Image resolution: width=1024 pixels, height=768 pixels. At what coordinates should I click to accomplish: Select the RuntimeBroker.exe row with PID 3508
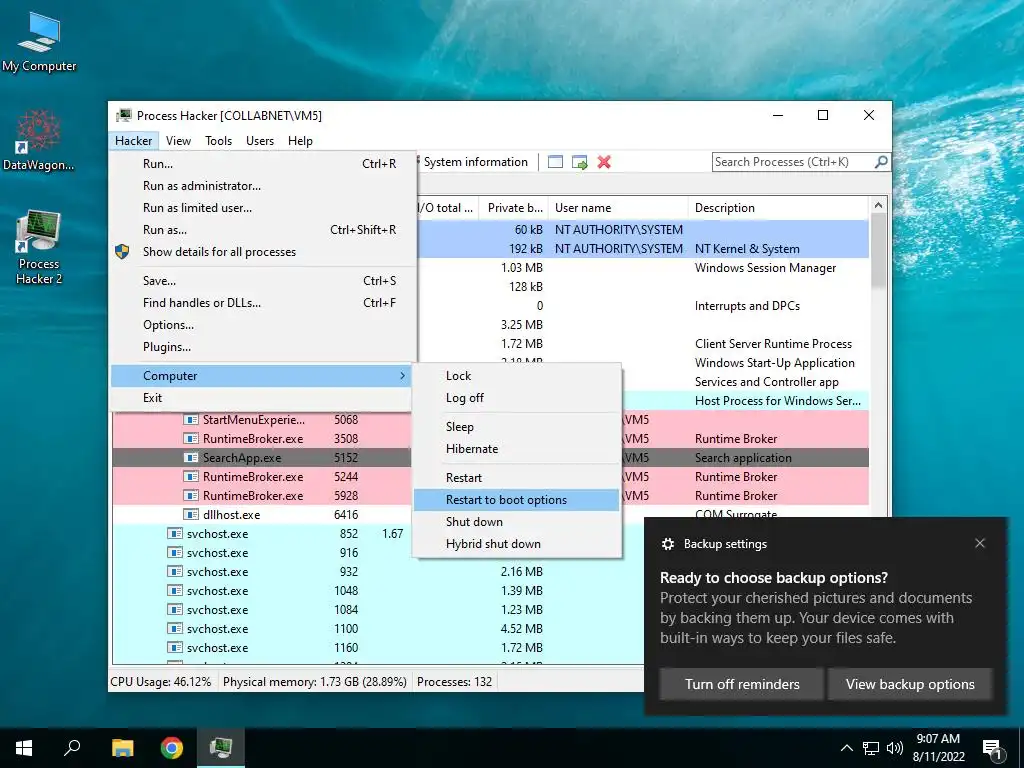(490, 439)
